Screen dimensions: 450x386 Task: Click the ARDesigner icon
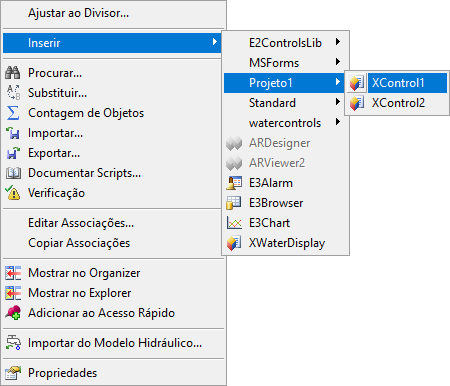[x=234, y=143]
